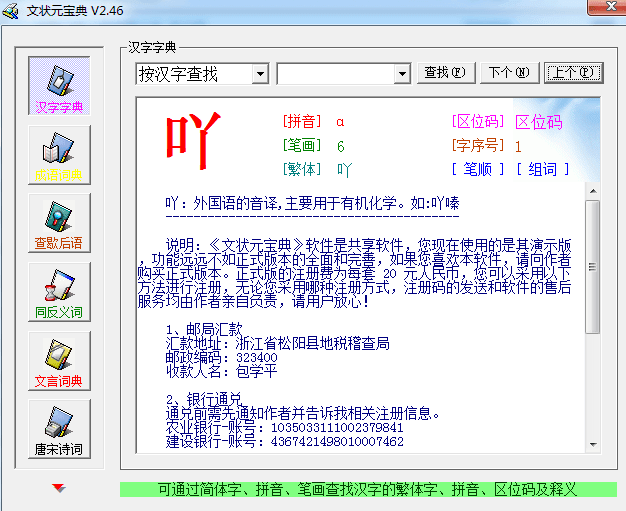Click the definition line starting 吖：外国语的音译
Viewport: 626px width, 511px height.
(312, 204)
